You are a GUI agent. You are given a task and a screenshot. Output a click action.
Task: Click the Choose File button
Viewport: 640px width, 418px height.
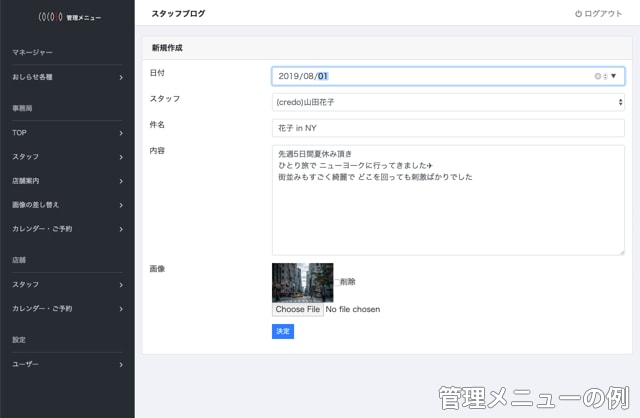pyautogui.click(x=298, y=309)
